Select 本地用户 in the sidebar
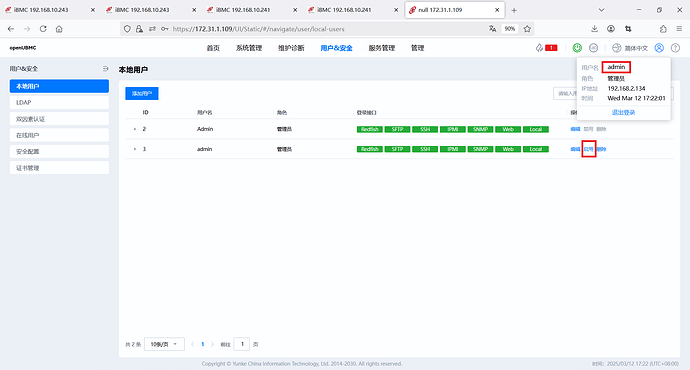Image resolution: width=690 pixels, height=370 pixels. pos(59,86)
